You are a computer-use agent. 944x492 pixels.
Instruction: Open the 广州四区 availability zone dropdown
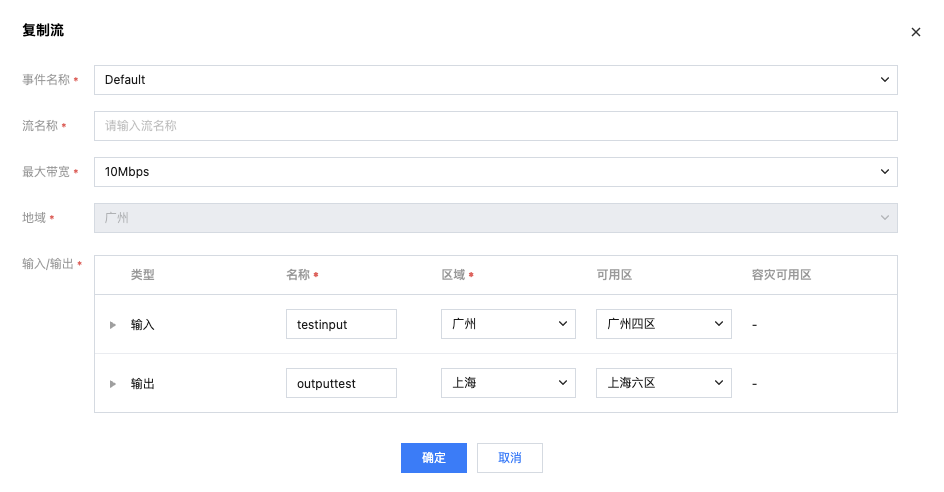[x=663, y=324]
